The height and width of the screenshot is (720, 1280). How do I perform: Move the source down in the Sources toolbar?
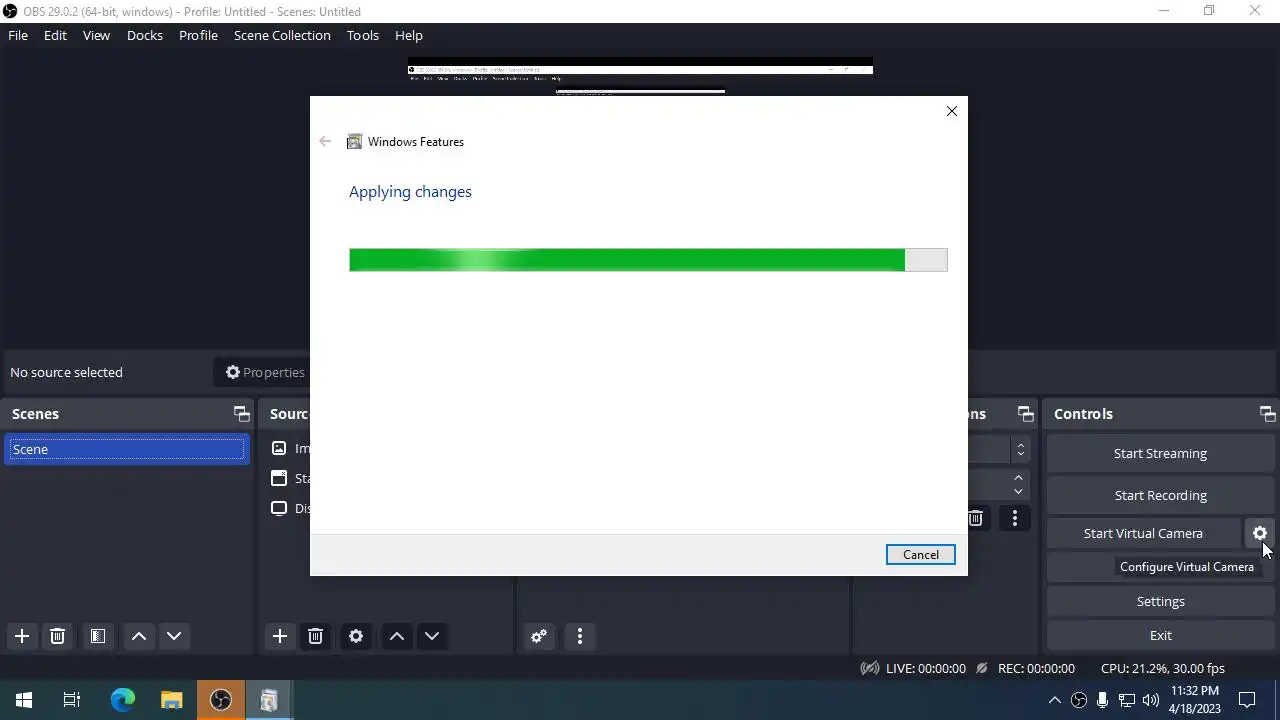[432, 636]
